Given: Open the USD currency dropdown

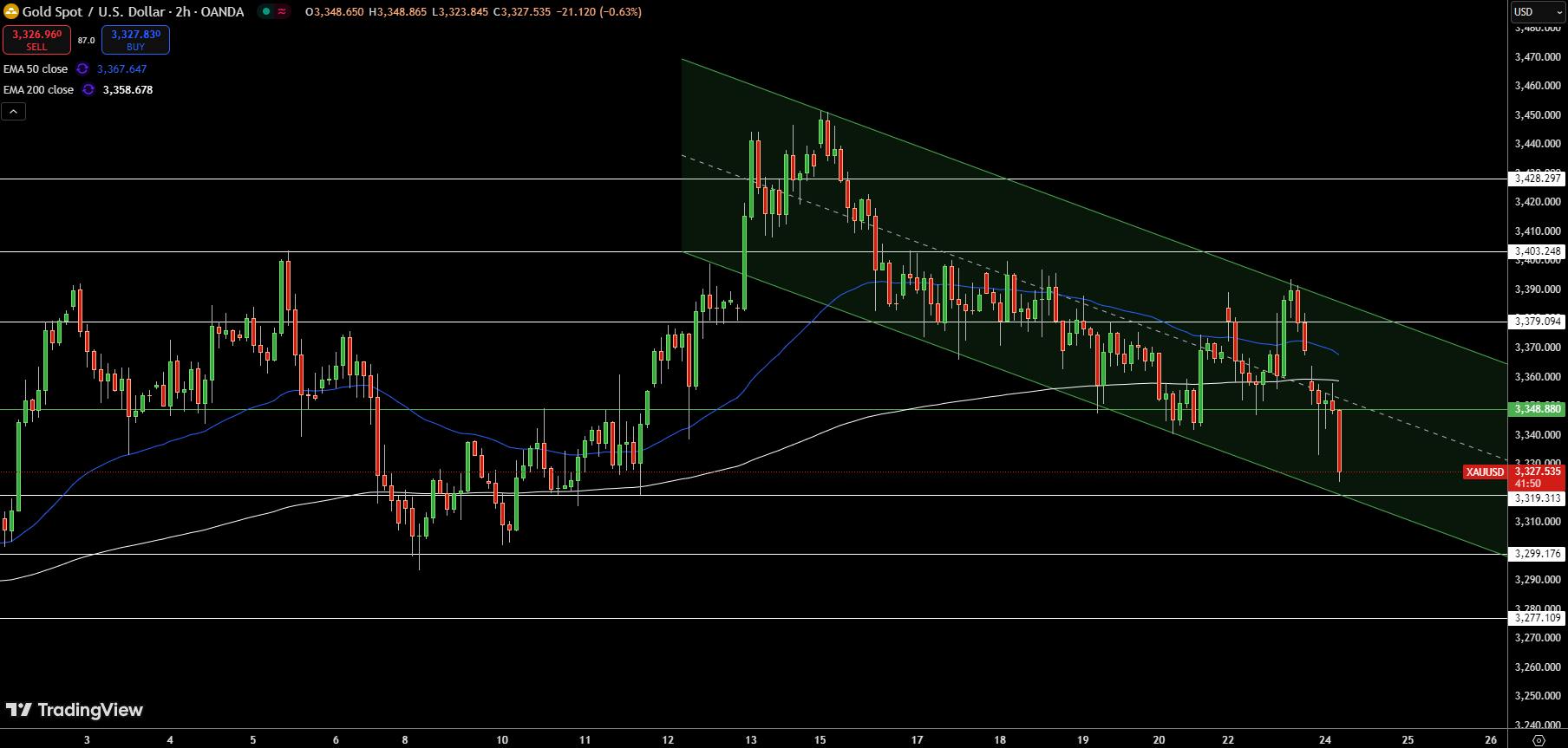Looking at the screenshot, I should point(1538,11).
